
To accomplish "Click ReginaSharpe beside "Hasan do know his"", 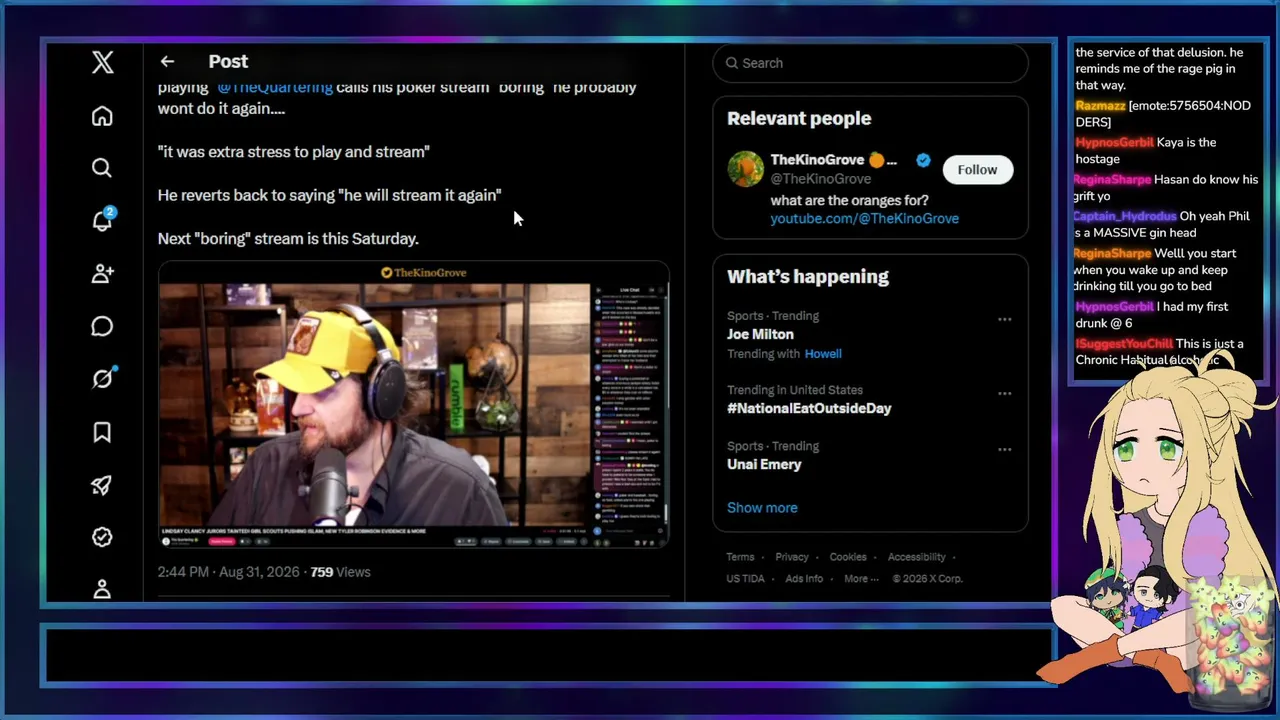I will tap(1112, 180).
